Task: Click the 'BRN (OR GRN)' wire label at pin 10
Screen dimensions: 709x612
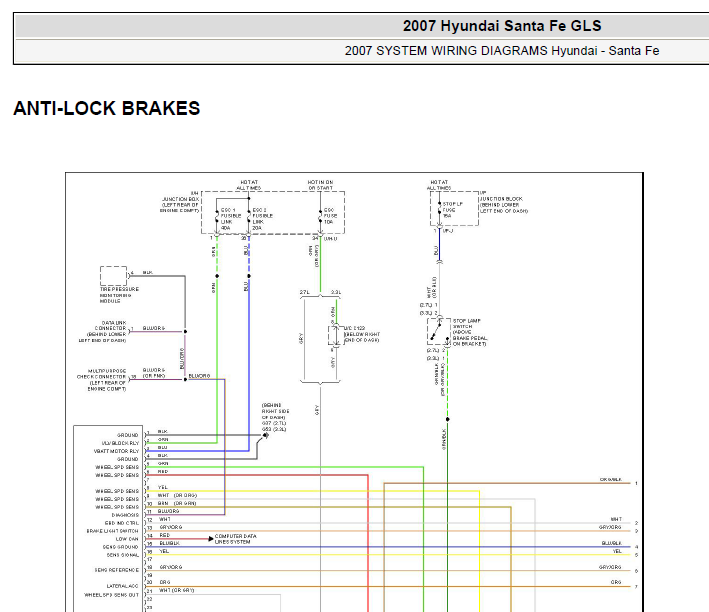Action: pos(177,503)
